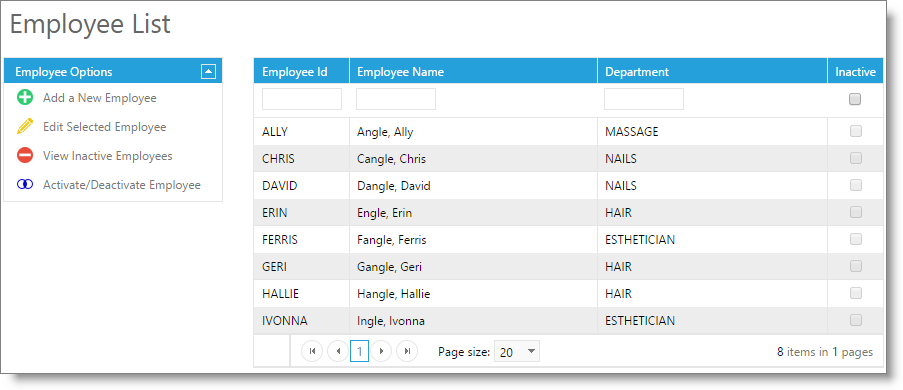Click the 8 items in 1 pages text

825,351
